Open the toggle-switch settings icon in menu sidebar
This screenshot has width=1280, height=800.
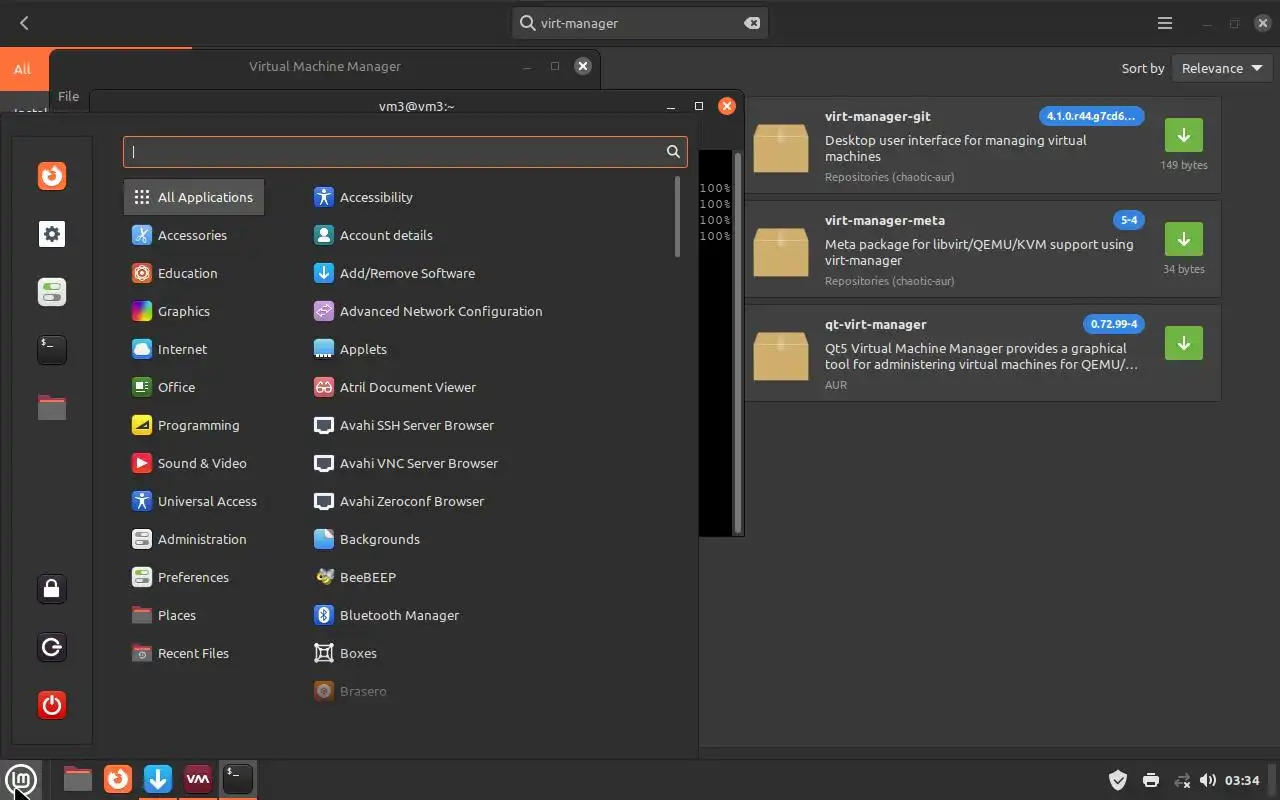point(52,292)
